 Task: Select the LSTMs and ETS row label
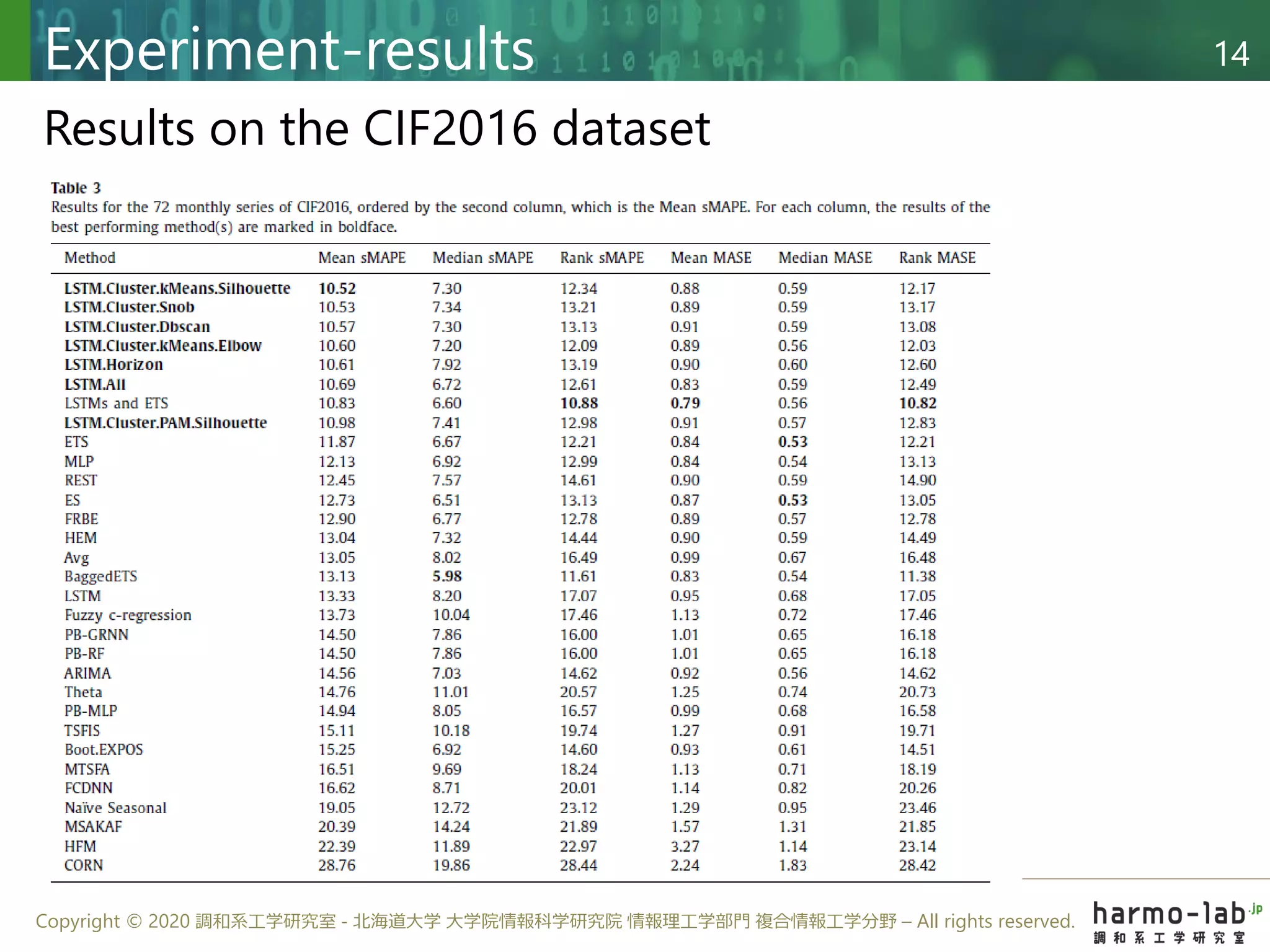coord(116,403)
